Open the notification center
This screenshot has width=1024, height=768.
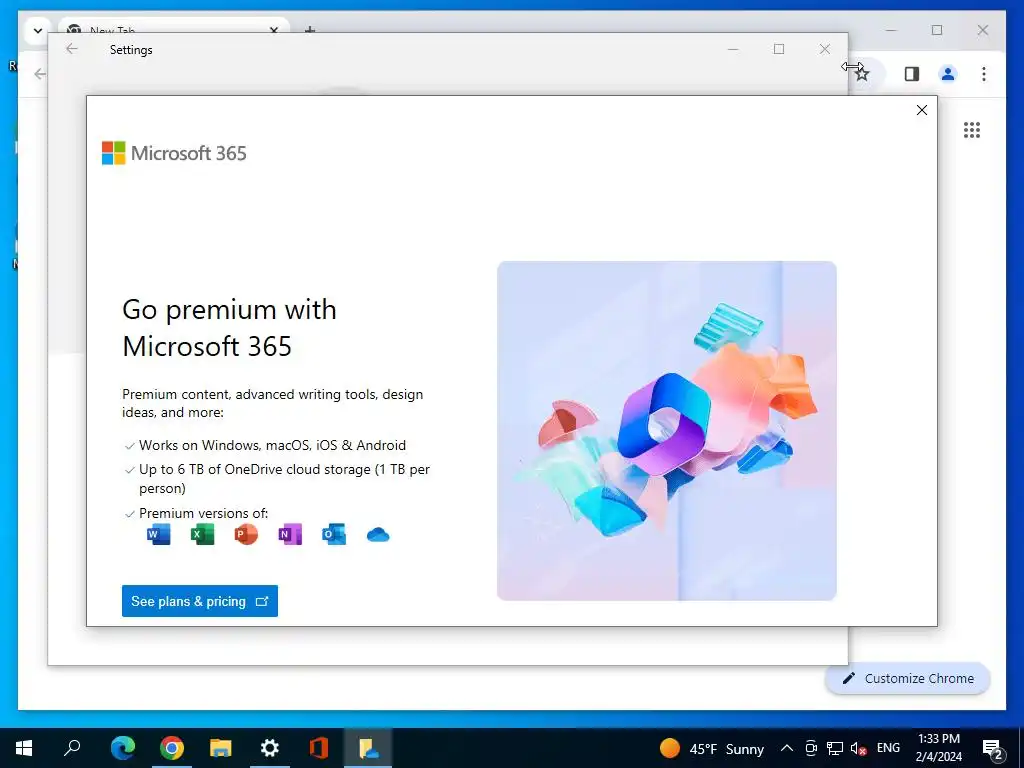click(993, 748)
